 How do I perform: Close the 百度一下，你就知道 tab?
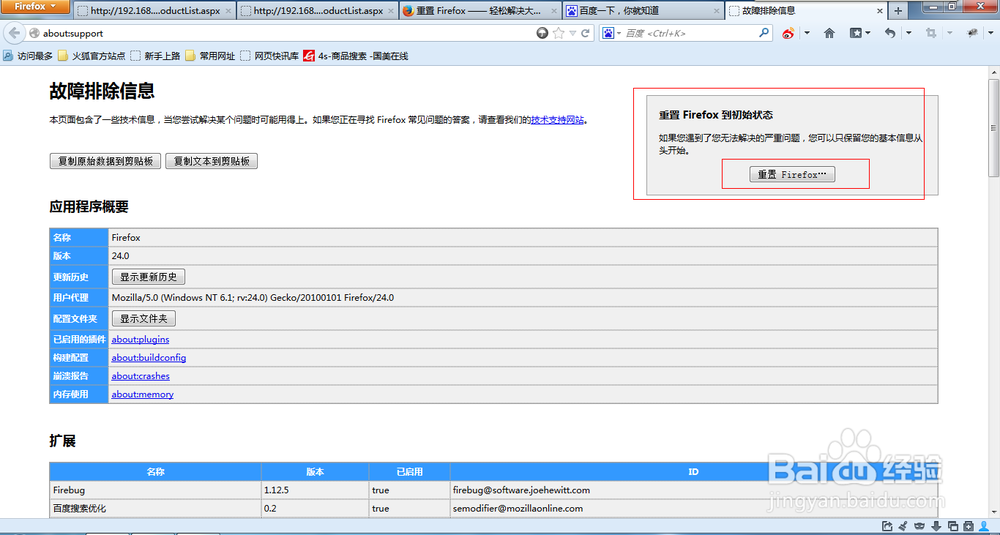click(716, 11)
